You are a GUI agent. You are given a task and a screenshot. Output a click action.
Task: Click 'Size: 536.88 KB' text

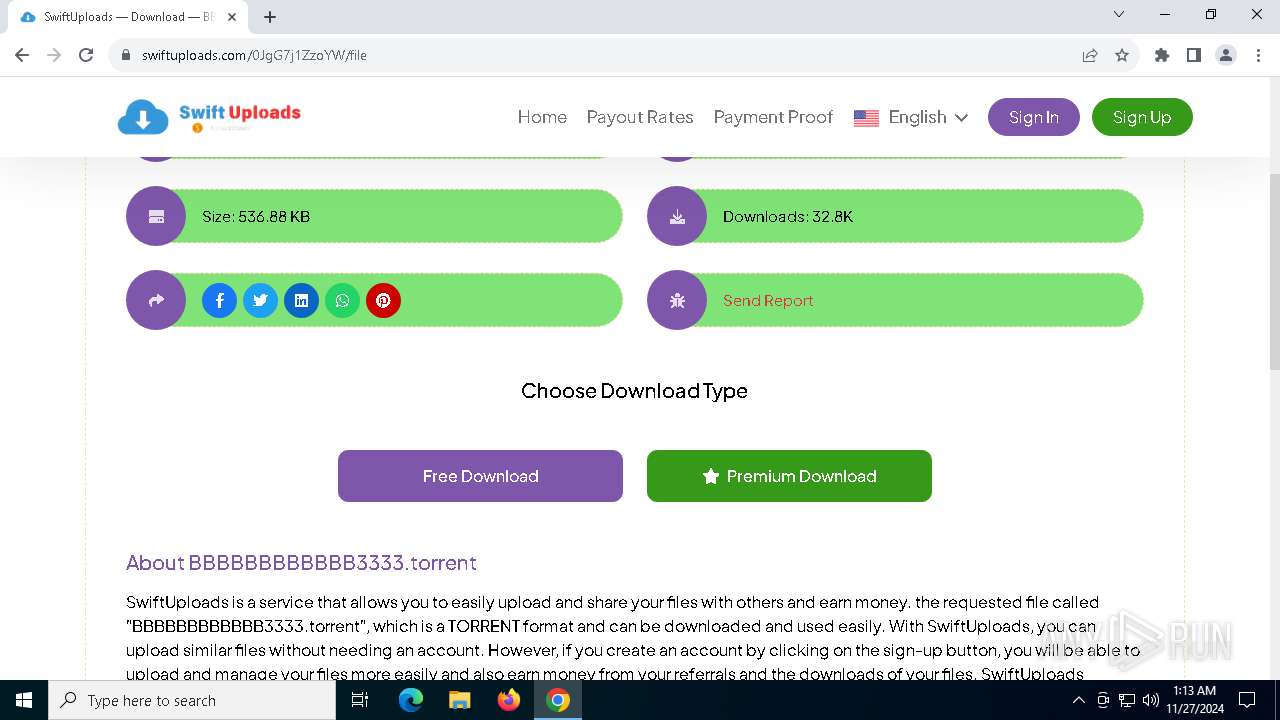tap(256, 216)
